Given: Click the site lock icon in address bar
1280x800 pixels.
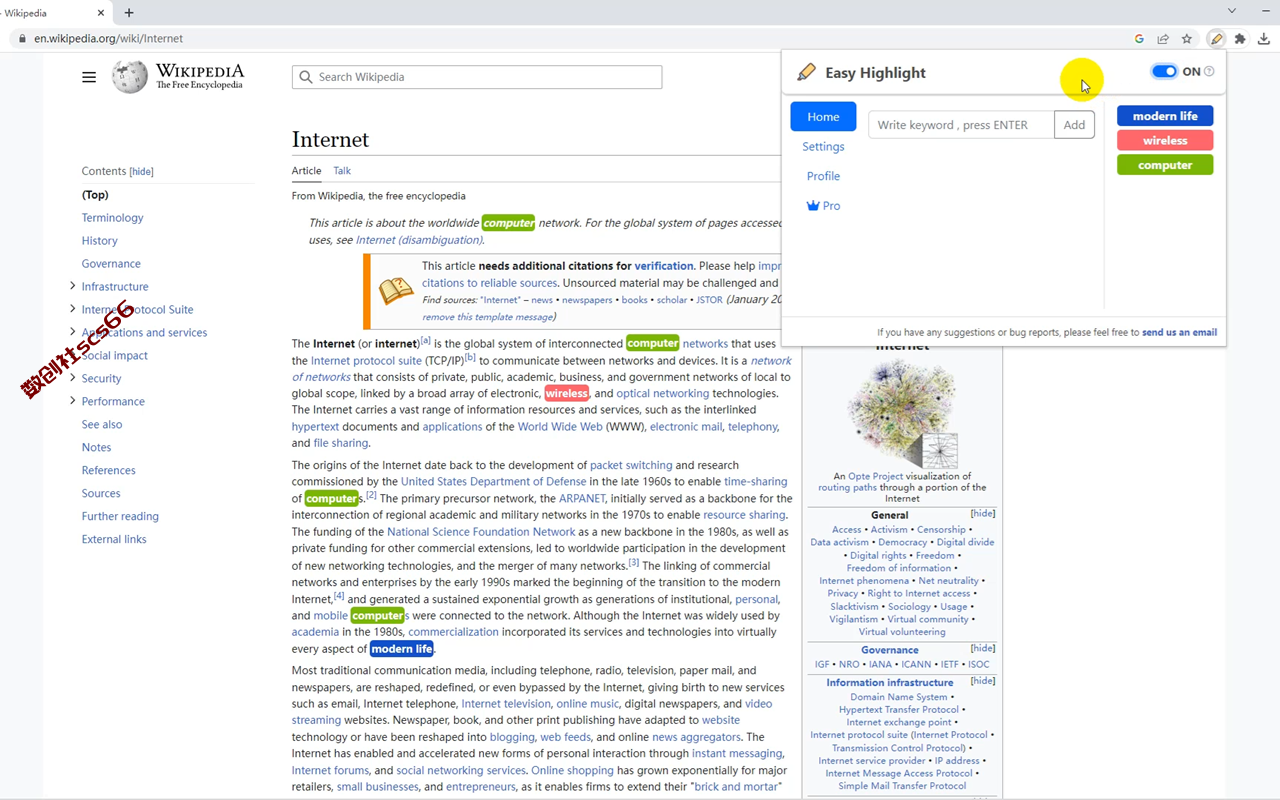Looking at the screenshot, I should [x=22, y=39].
